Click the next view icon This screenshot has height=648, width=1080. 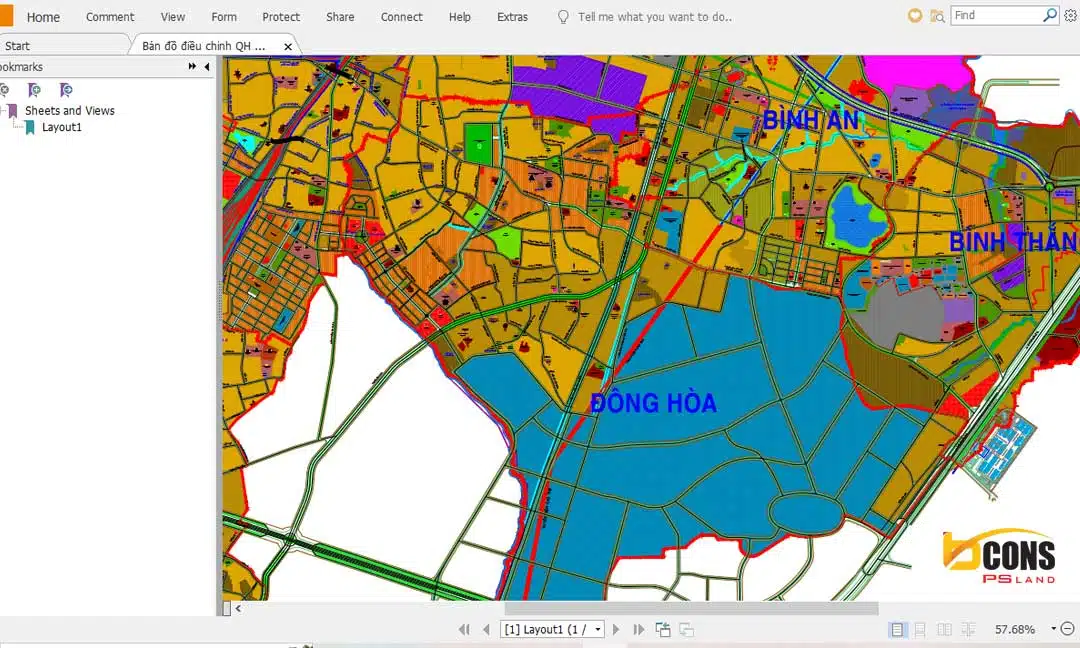tap(686, 629)
